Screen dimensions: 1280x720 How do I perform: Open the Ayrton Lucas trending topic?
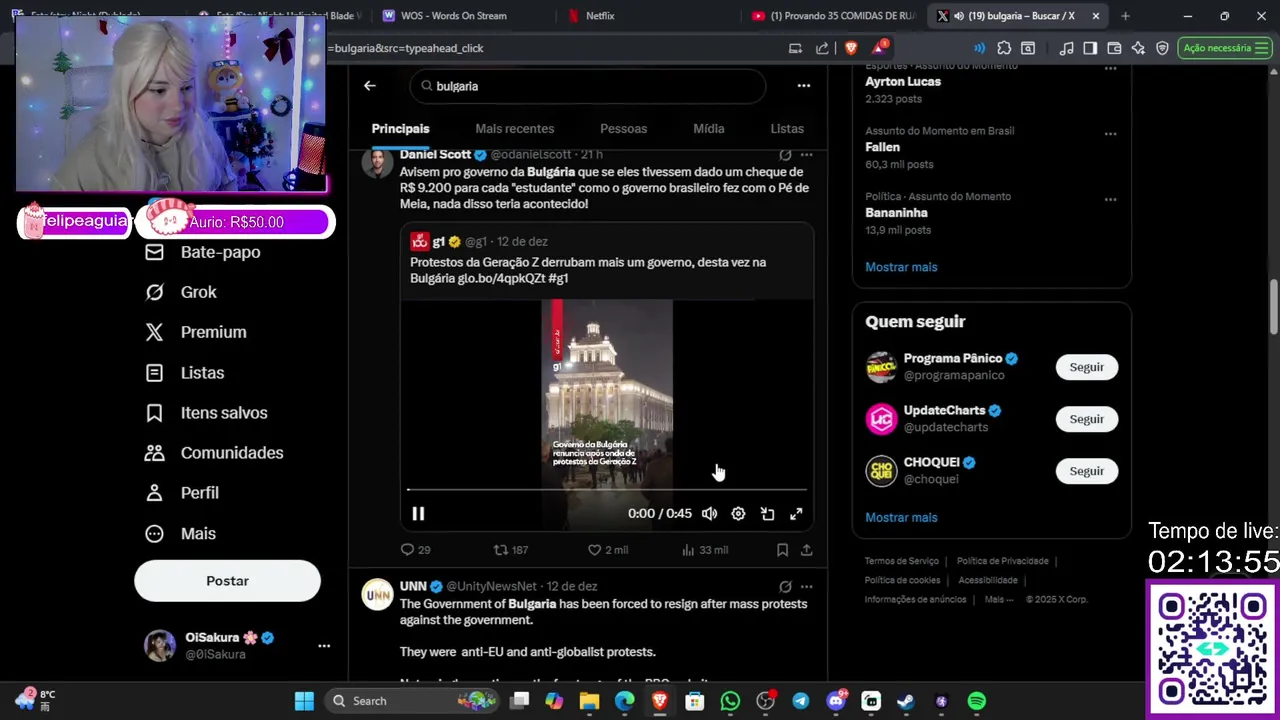click(x=903, y=82)
